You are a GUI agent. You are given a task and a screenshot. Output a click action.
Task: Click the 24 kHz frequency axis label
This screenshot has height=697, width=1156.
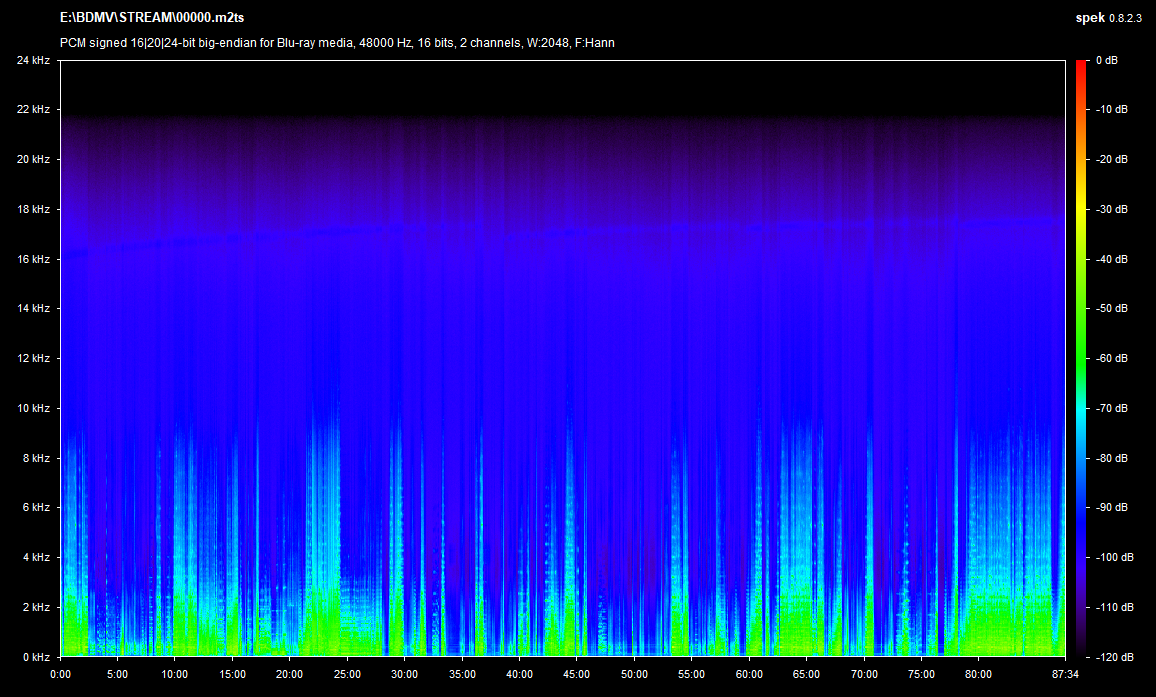[33, 60]
